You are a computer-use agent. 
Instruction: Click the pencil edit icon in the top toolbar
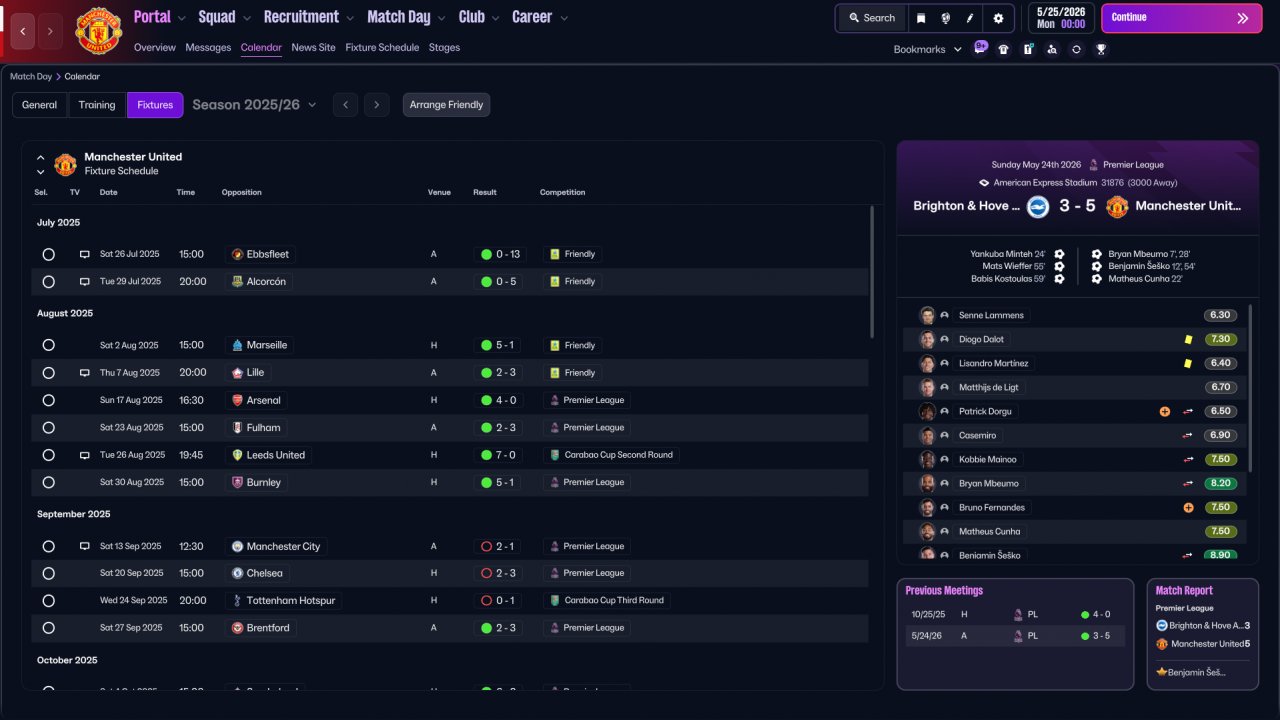click(970, 18)
